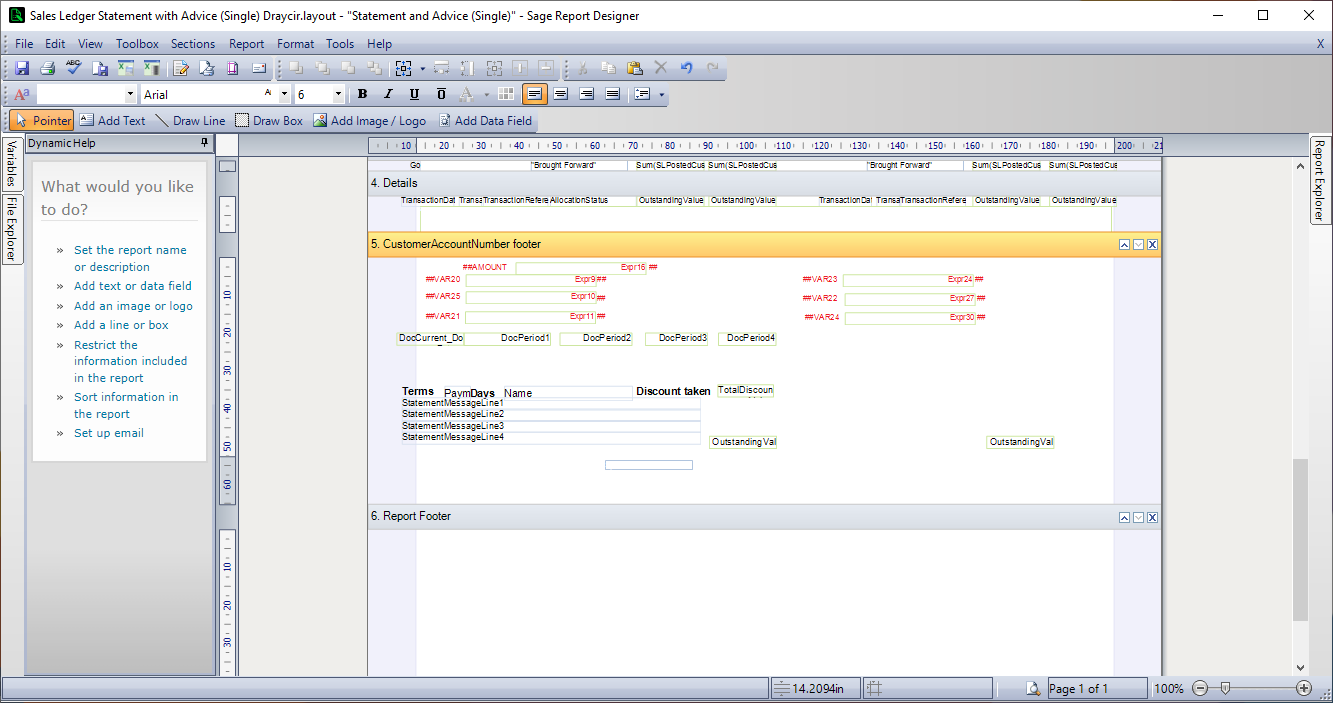This screenshot has width=1333, height=703.
Task: Open font colour dropdown arrow
Action: click(487, 94)
